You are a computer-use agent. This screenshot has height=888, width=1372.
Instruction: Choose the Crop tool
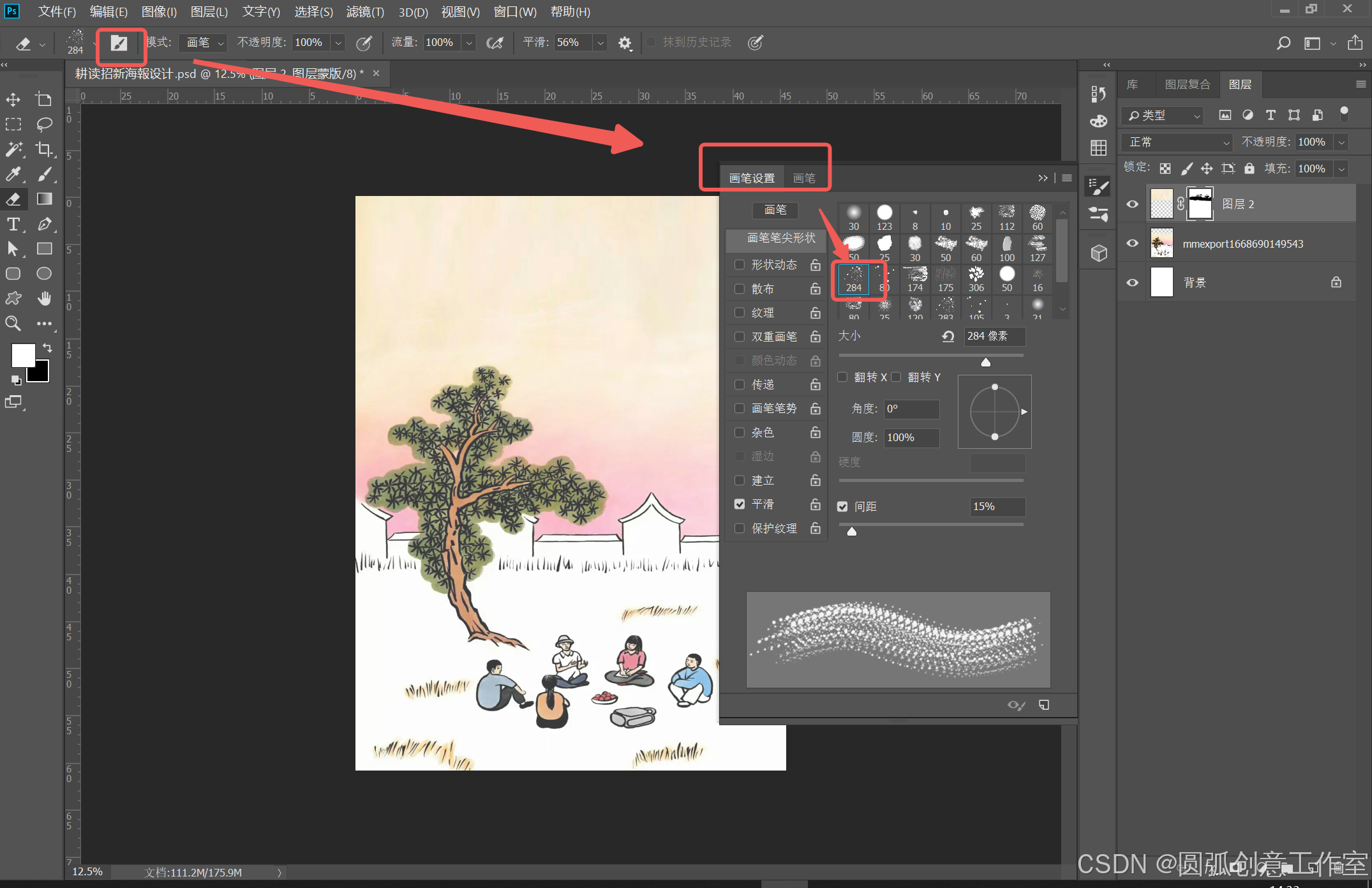[44, 149]
